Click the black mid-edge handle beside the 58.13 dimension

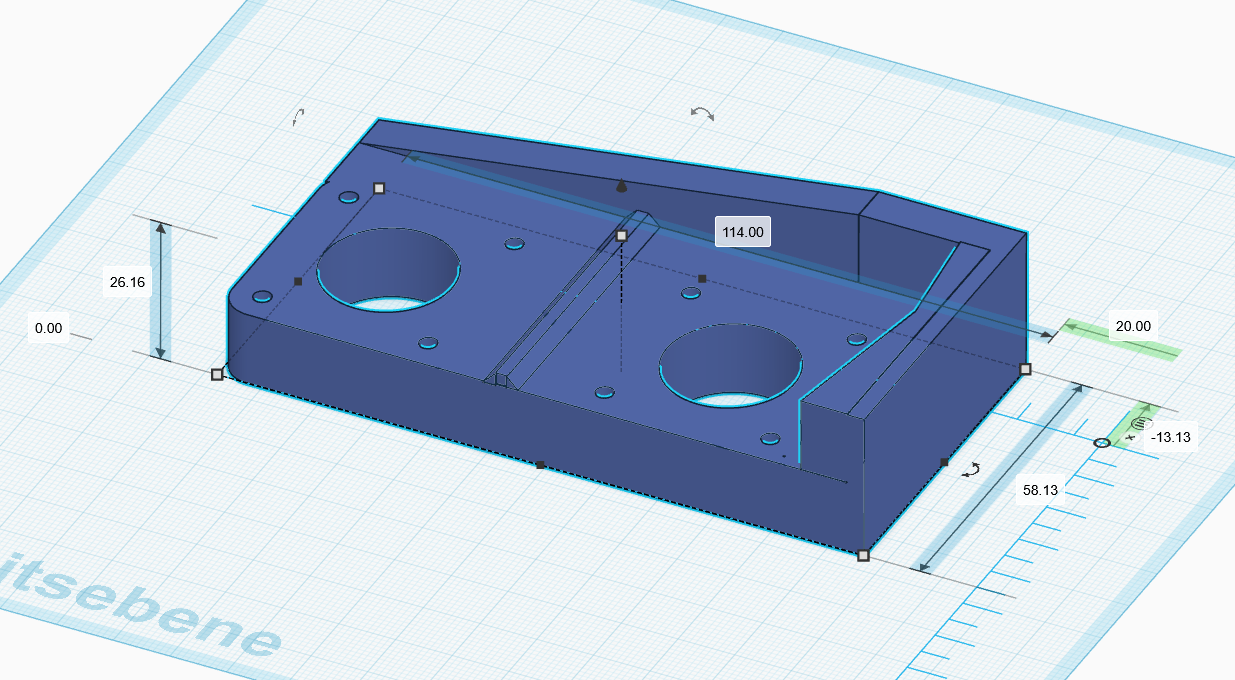[944, 462]
